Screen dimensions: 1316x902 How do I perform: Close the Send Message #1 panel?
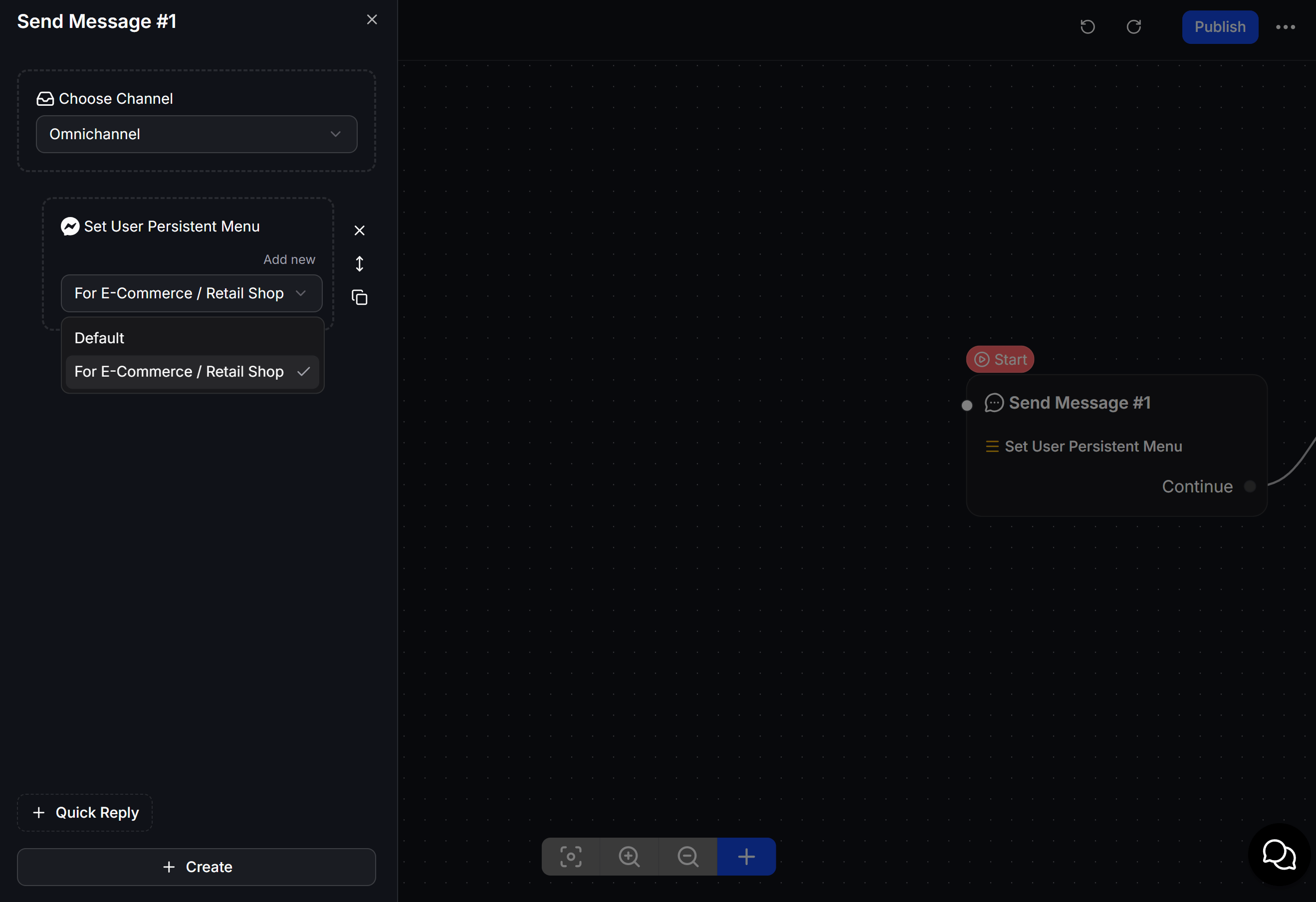point(372,20)
